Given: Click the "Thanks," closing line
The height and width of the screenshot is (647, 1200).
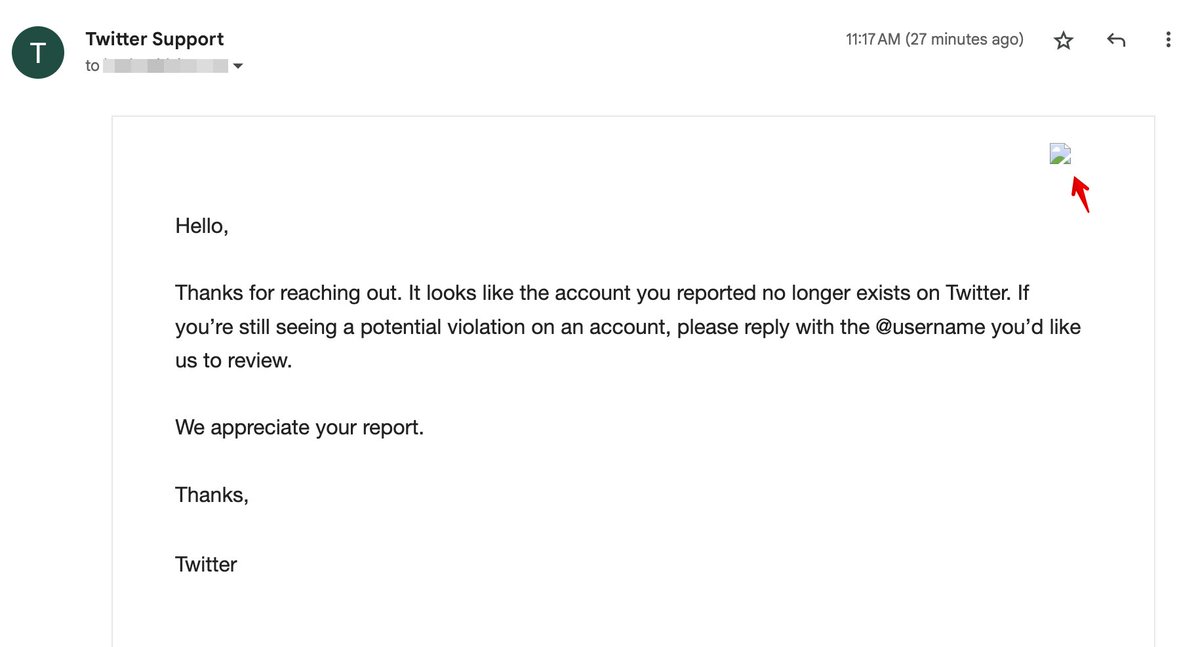Looking at the screenshot, I should click(211, 495).
